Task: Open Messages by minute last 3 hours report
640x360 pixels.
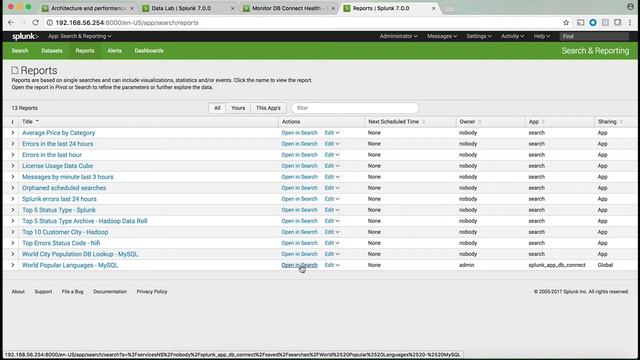Action: click(x=68, y=177)
